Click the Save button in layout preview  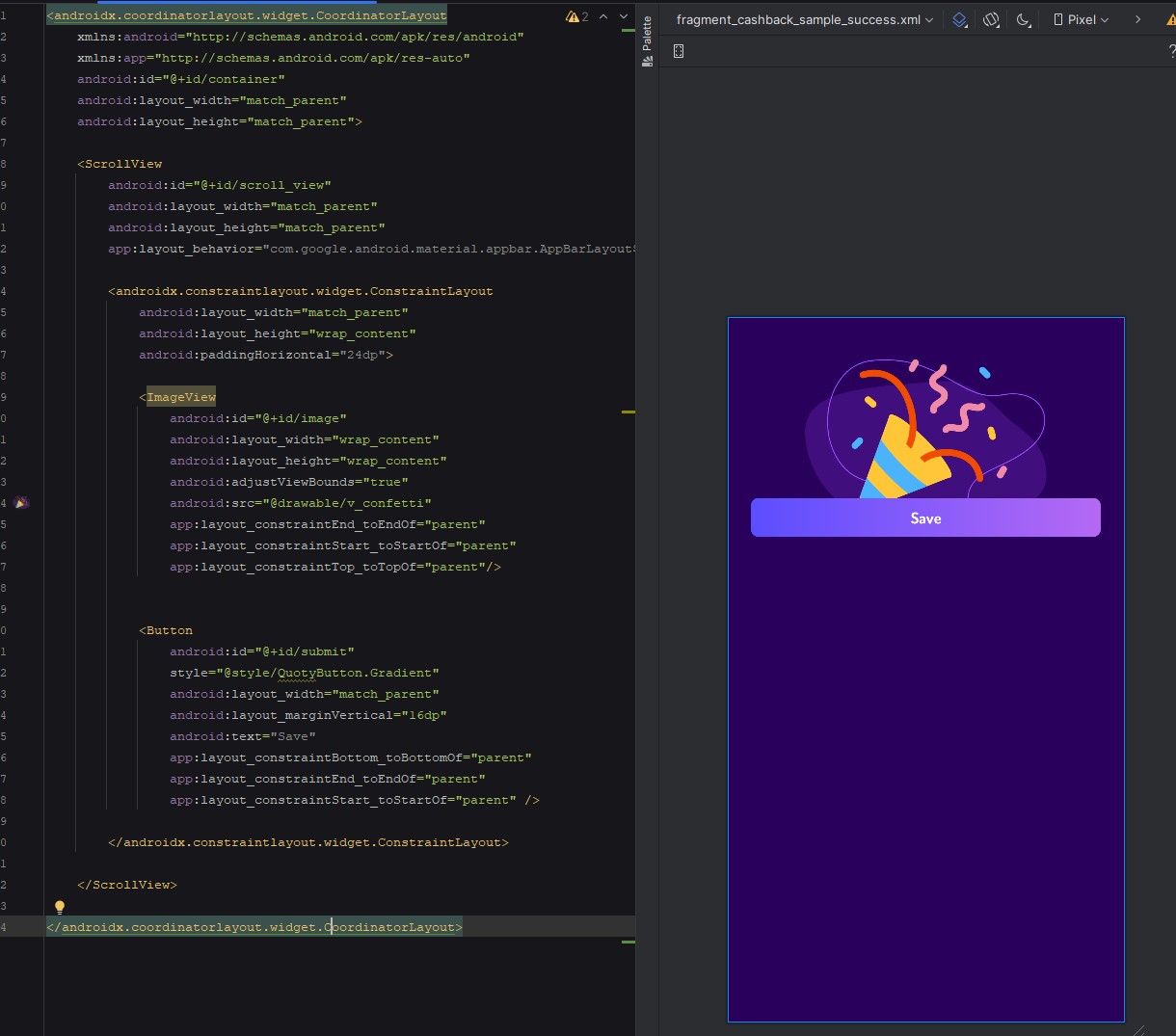tap(925, 518)
